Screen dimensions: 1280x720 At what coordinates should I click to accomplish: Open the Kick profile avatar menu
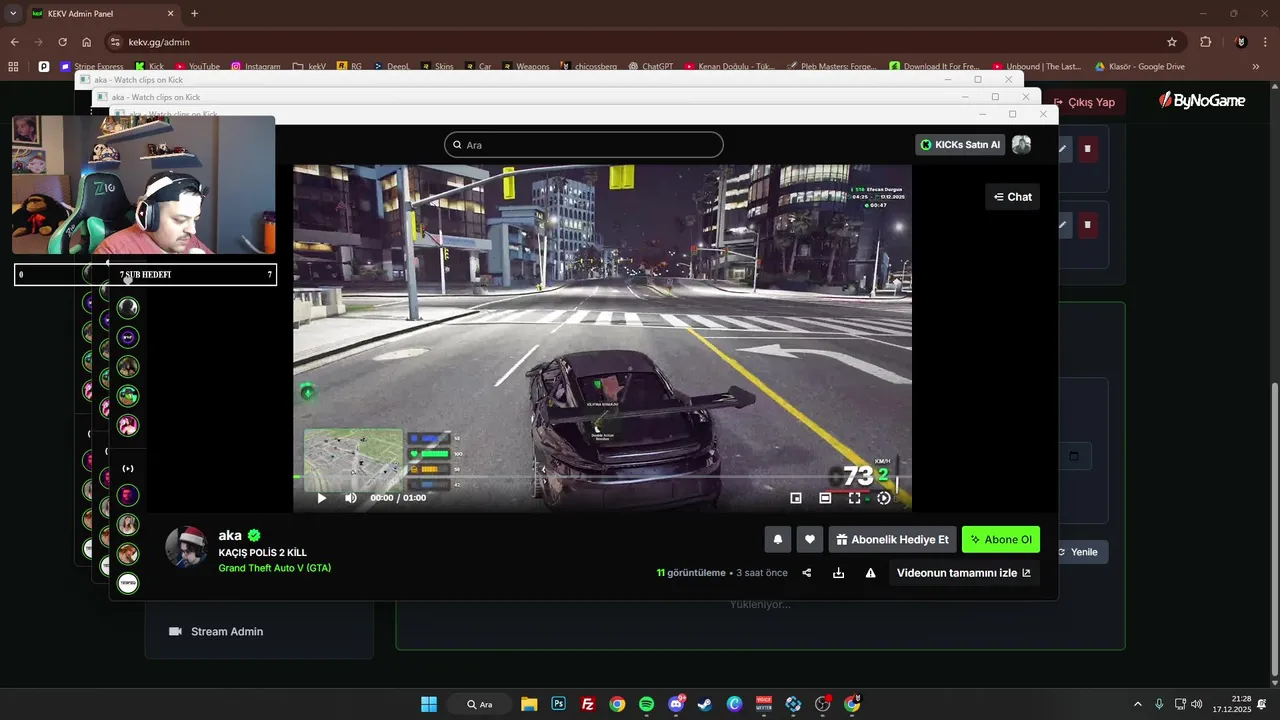tap(1021, 145)
